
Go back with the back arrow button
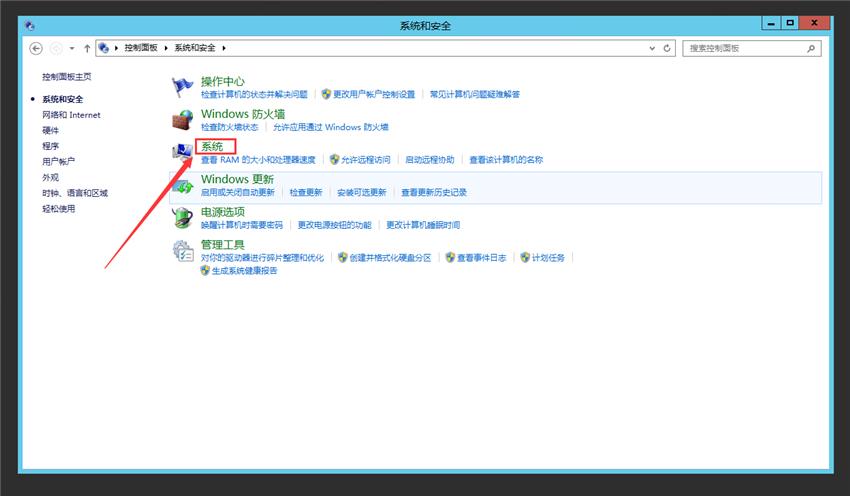coord(36,48)
